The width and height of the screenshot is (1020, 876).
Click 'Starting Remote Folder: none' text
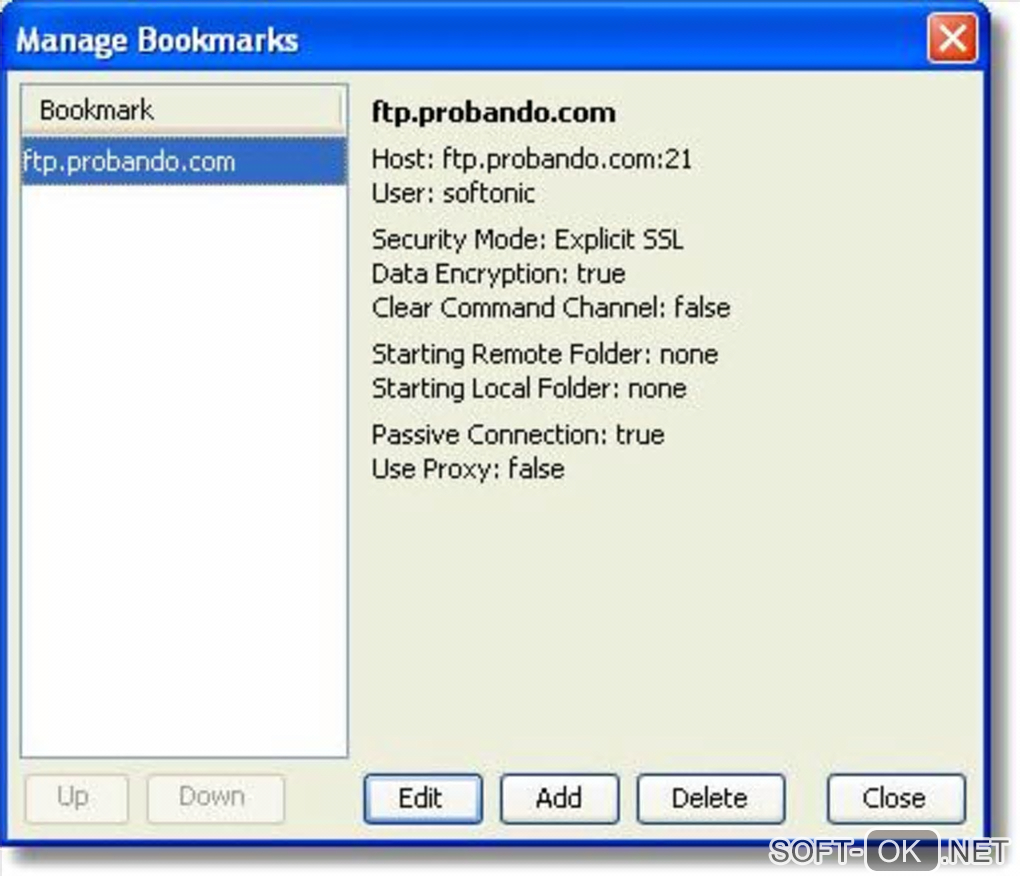pos(544,354)
